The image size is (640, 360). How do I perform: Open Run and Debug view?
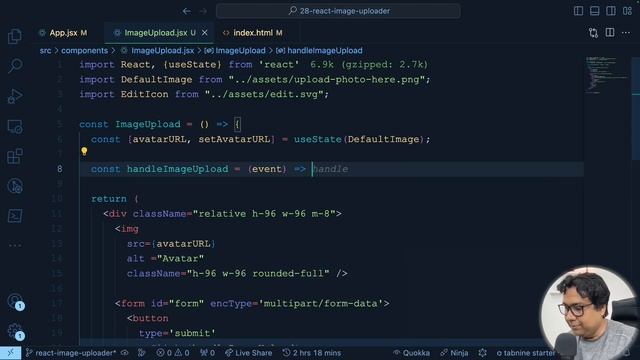click(x=15, y=96)
